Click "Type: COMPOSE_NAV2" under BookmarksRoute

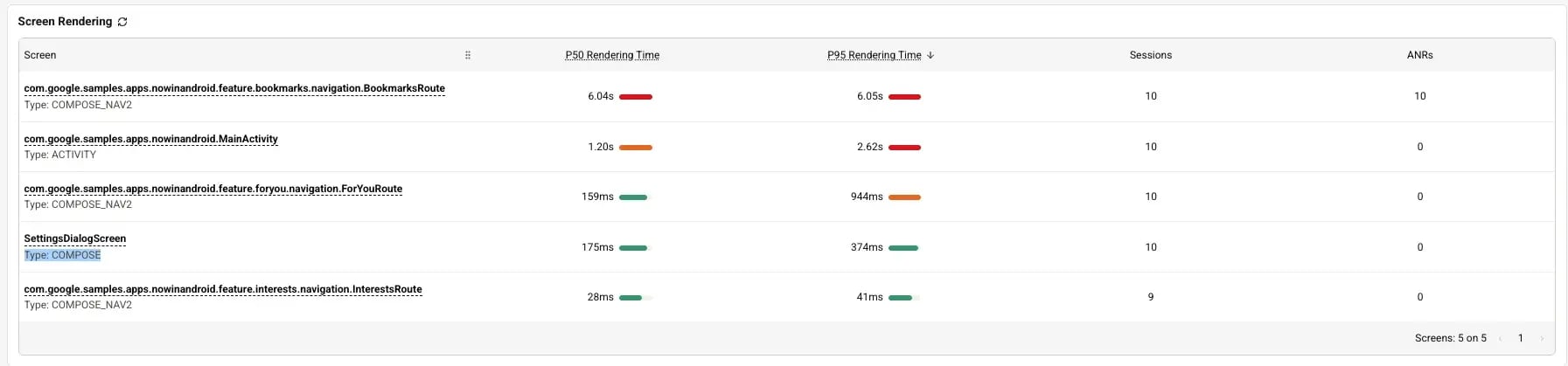78,105
